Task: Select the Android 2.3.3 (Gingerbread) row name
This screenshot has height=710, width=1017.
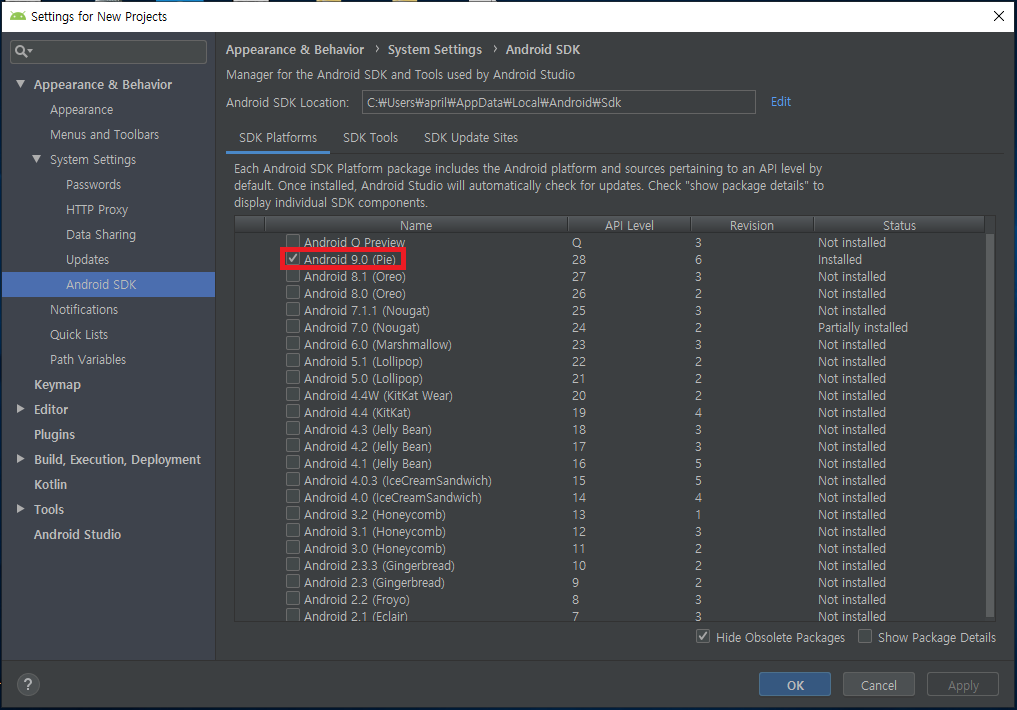Action: pos(379,565)
